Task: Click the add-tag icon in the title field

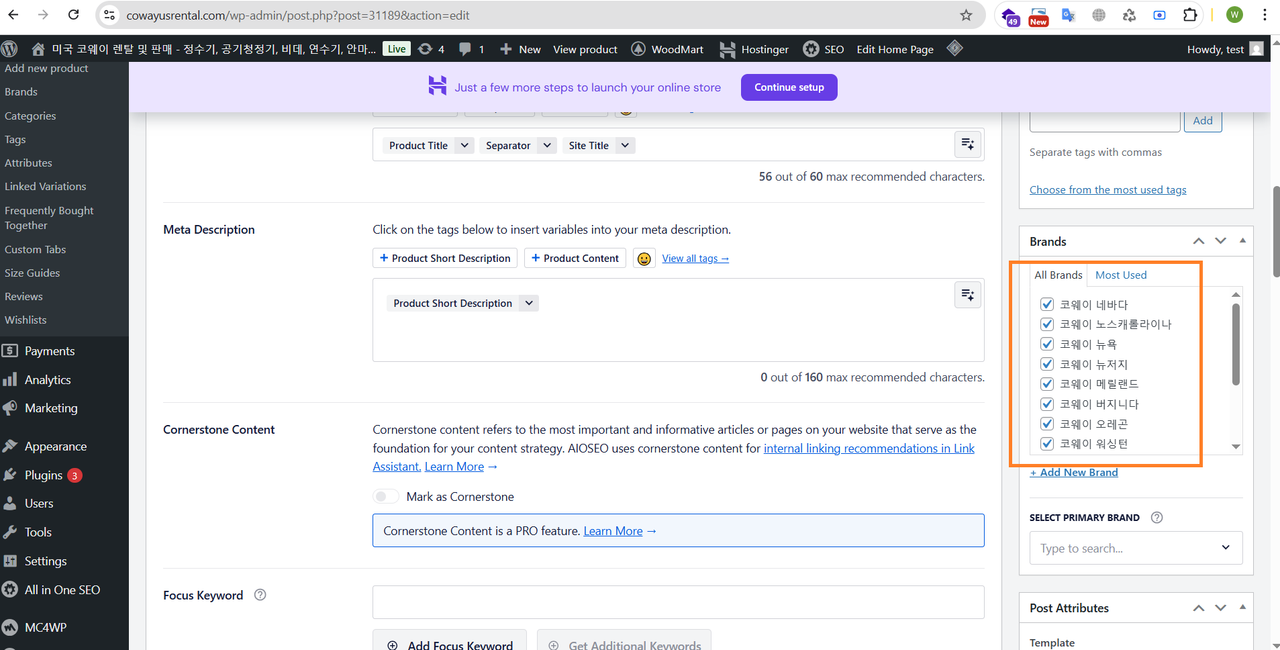Action: tap(968, 145)
